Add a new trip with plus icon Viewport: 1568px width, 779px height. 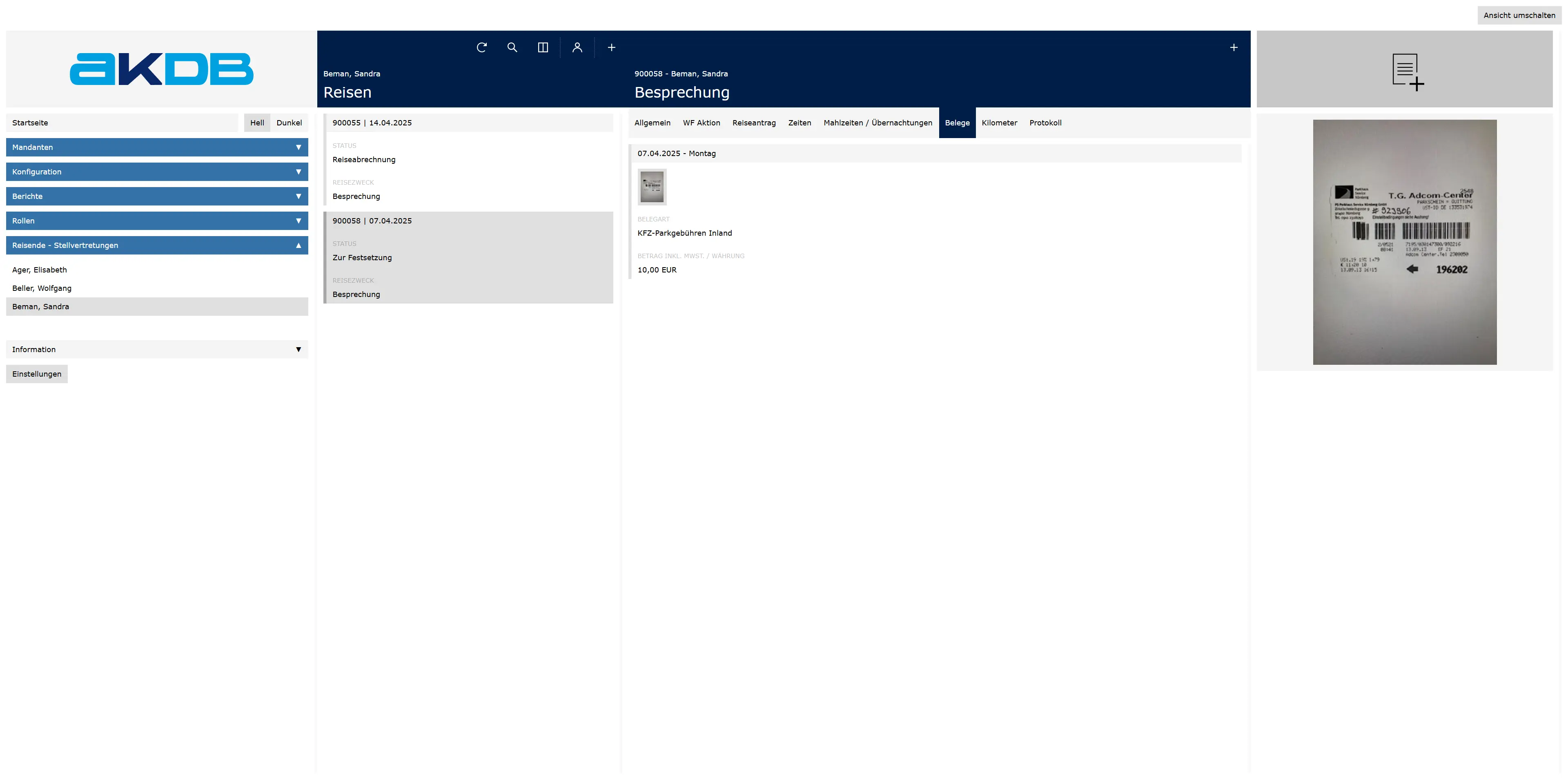point(611,47)
